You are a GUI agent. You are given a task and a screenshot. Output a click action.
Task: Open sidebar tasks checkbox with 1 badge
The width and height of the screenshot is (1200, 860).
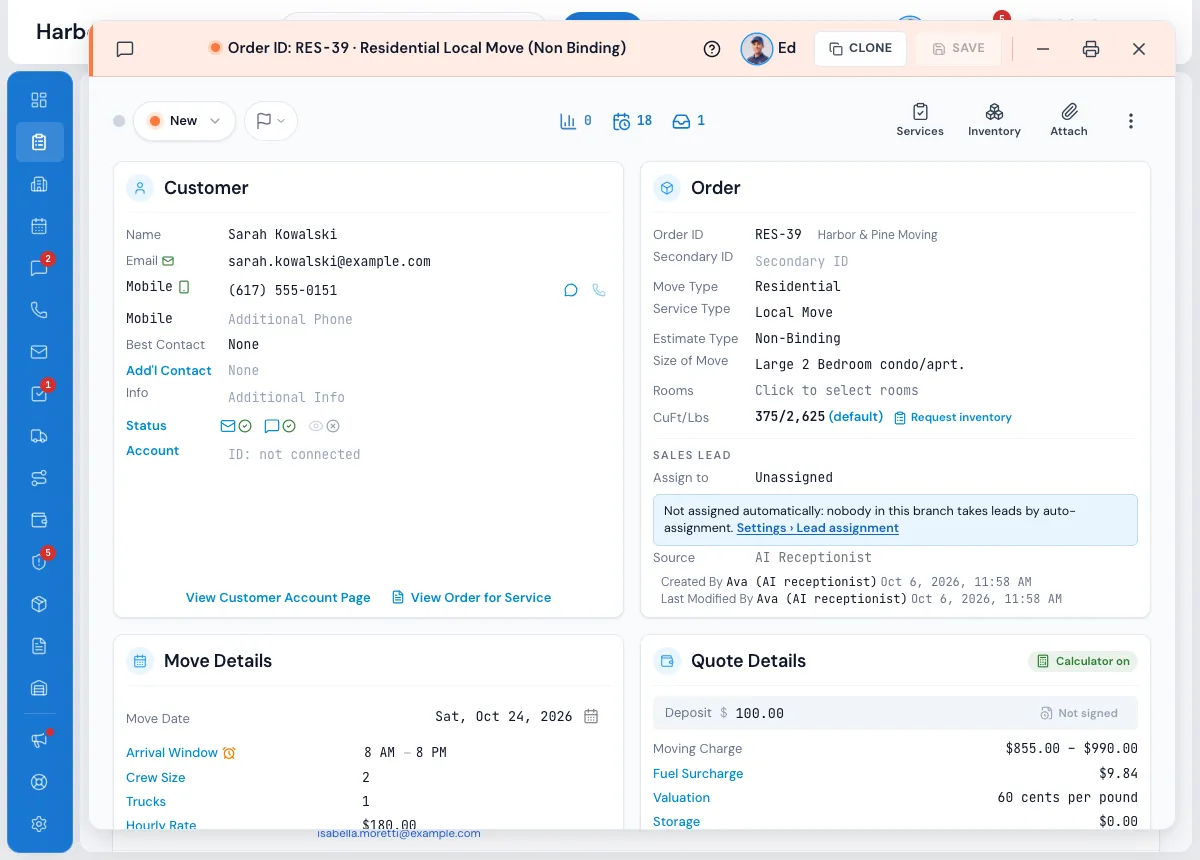click(39, 394)
